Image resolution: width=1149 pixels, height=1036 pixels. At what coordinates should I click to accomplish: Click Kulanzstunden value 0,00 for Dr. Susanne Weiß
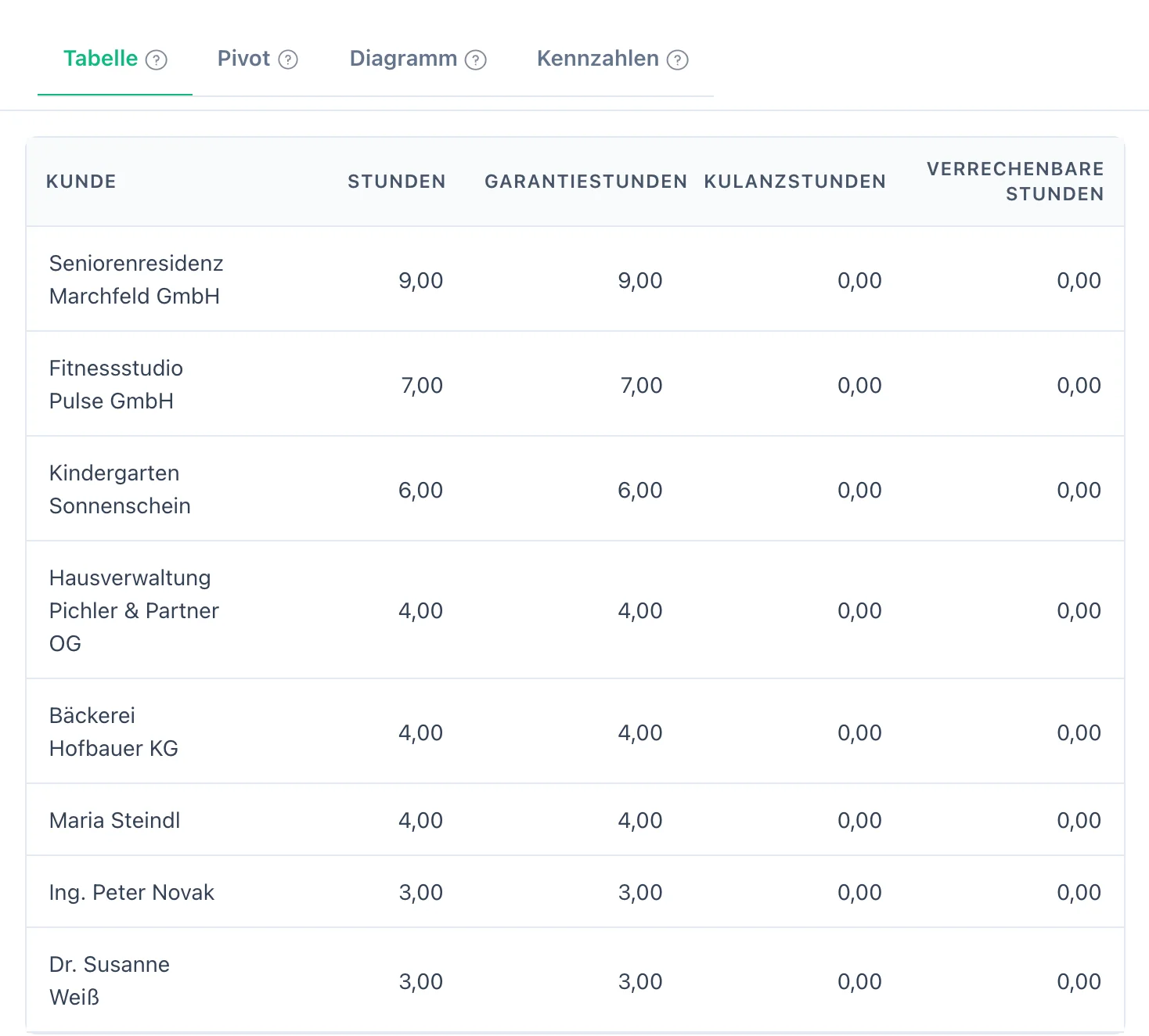point(859,982)
